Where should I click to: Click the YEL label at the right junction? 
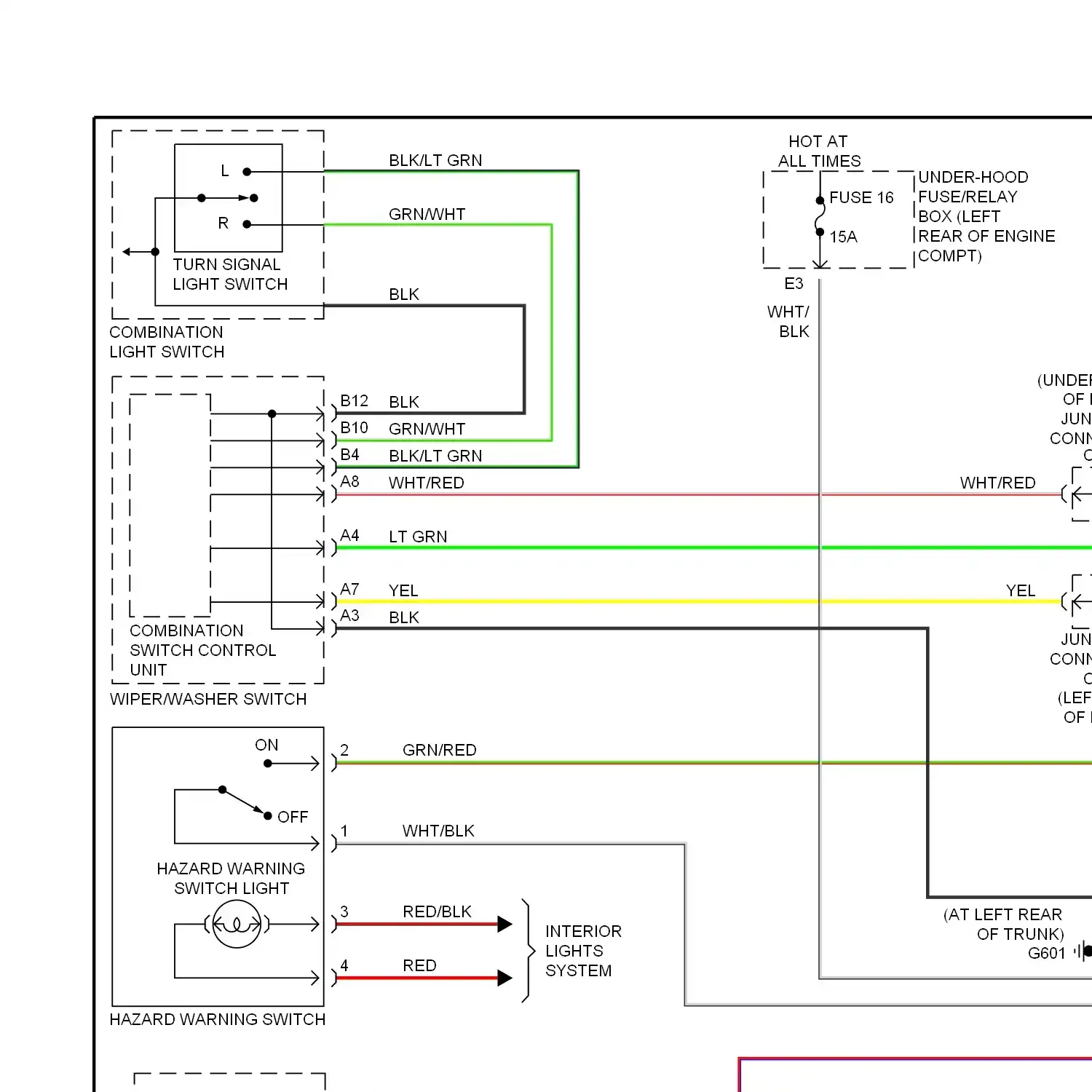1021,590
